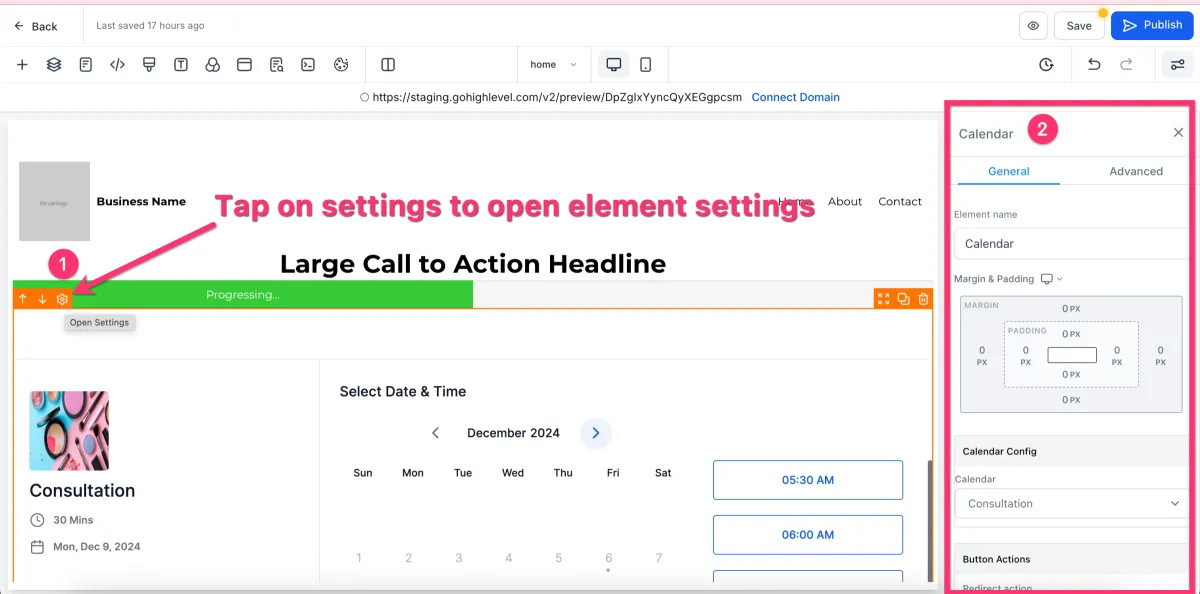Open the layers panel icon
The width and height of the screenshot is (1200, 594).
pos(54,65)
